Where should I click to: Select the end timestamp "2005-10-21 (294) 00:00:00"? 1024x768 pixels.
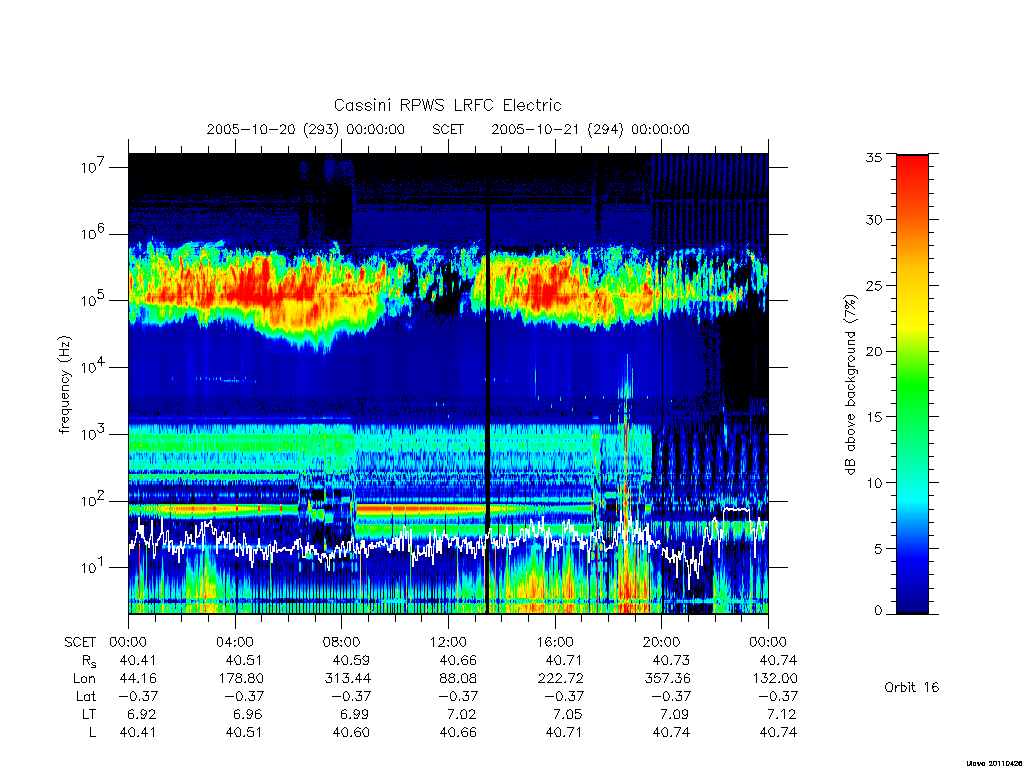click(590, 129)
